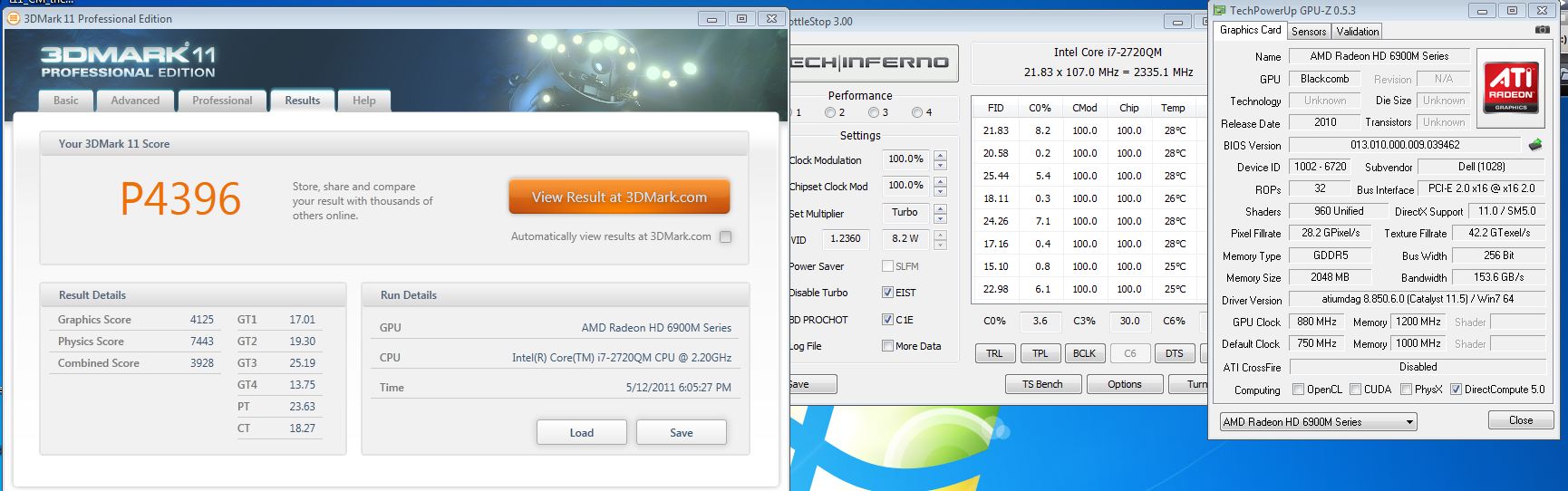Viewport: 1568px width, 491px height.
Task: Click the P4396 score text
Action: click(180, 198)
